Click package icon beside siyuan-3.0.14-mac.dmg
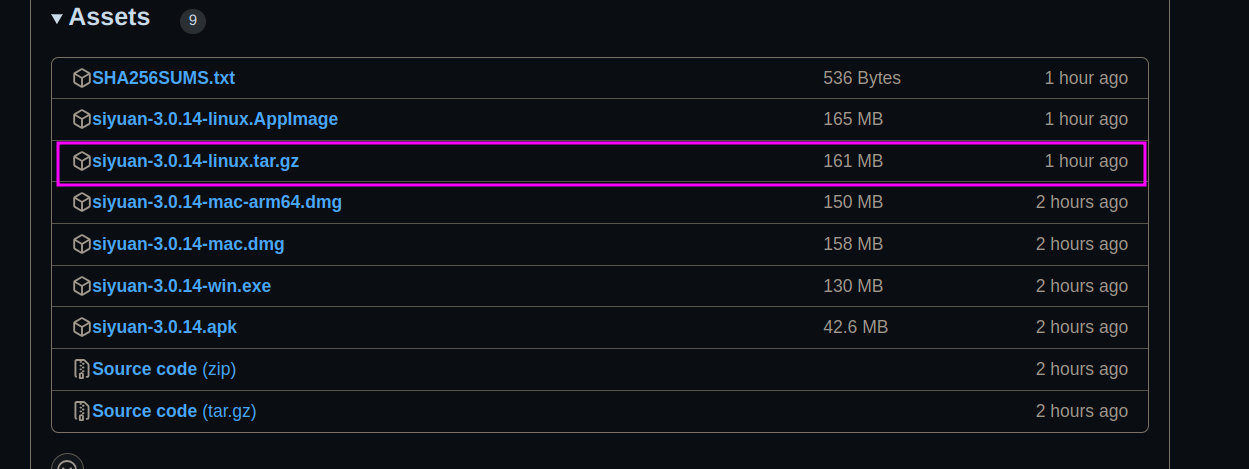Screen dimensions: 1249x469 coord(81,244)
